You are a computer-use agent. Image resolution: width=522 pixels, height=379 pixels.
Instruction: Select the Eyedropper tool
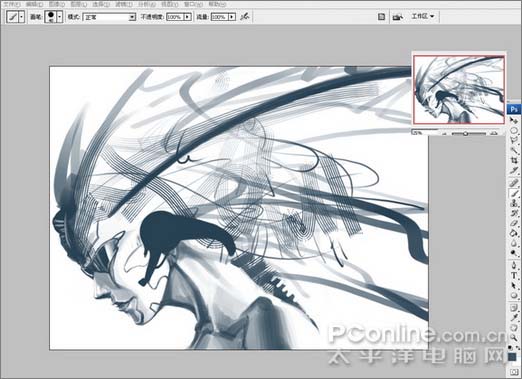point(514,317)
